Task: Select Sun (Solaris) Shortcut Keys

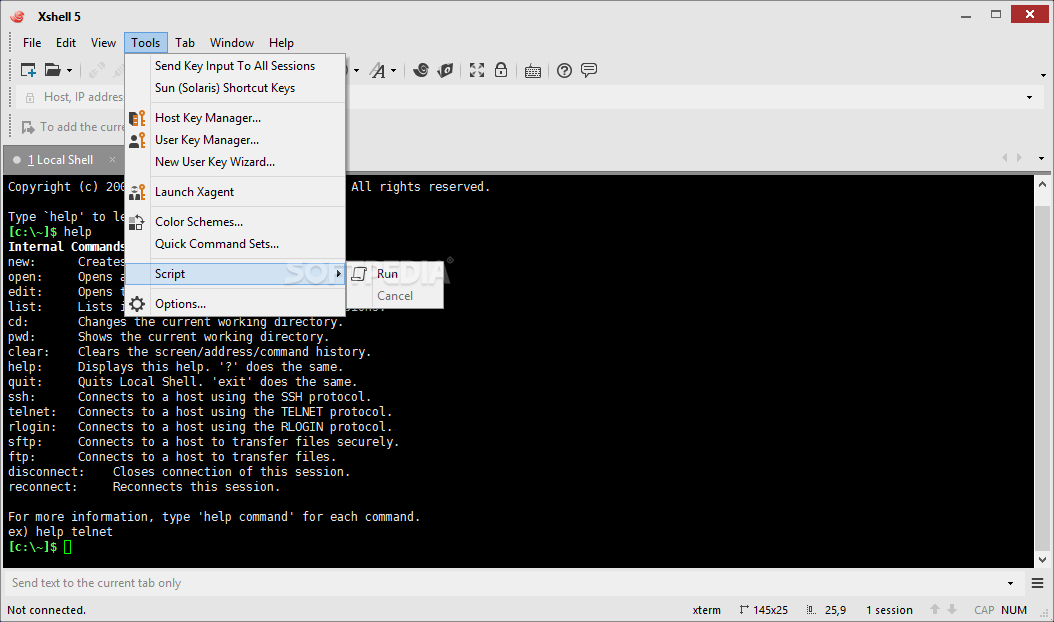Action: point(235,88)
